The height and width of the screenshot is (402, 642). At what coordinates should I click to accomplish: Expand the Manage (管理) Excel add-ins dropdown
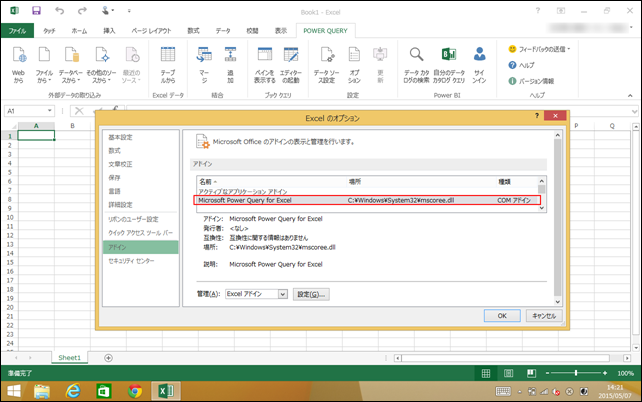283,294
